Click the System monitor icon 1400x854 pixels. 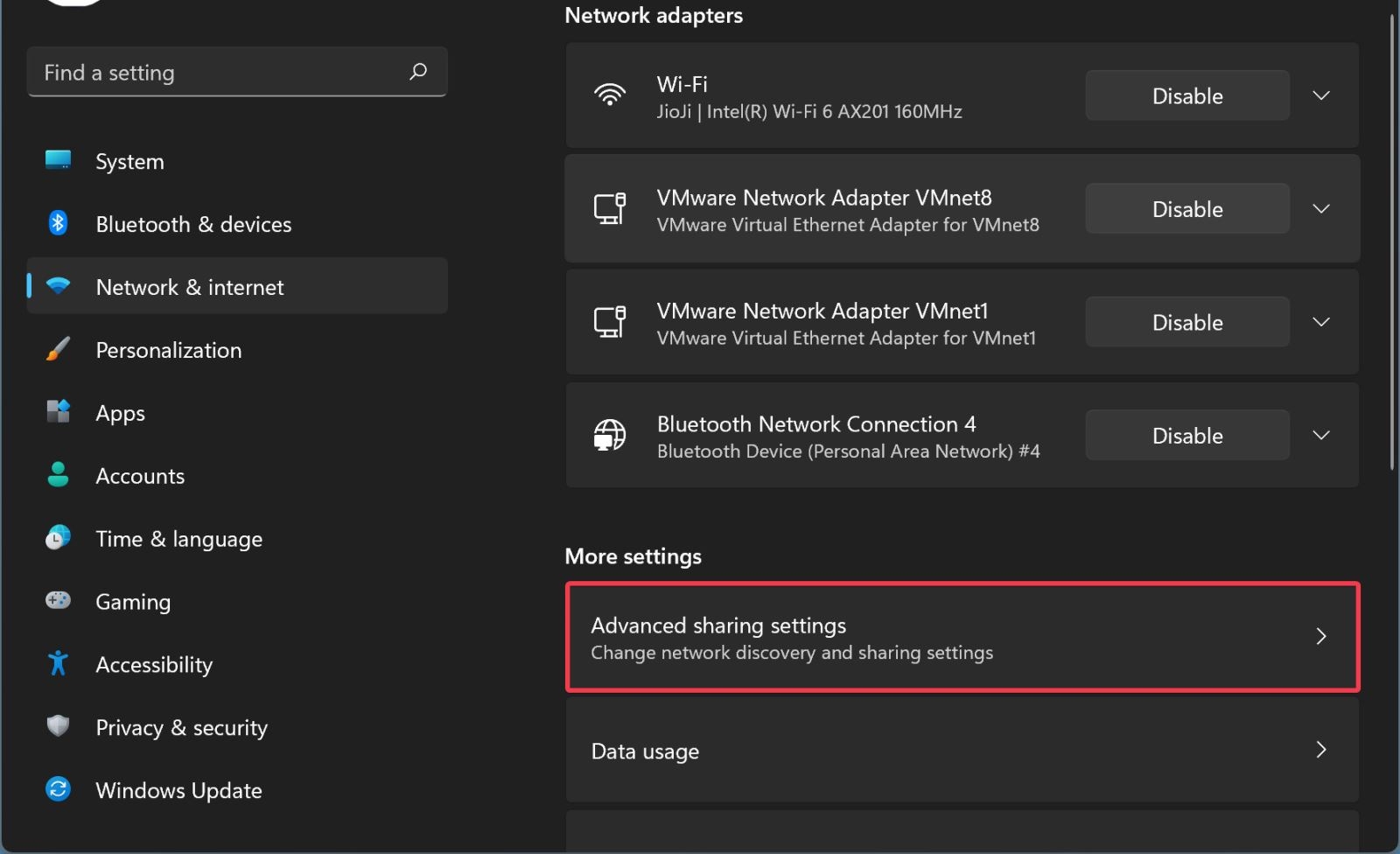(x=58, y=160)
